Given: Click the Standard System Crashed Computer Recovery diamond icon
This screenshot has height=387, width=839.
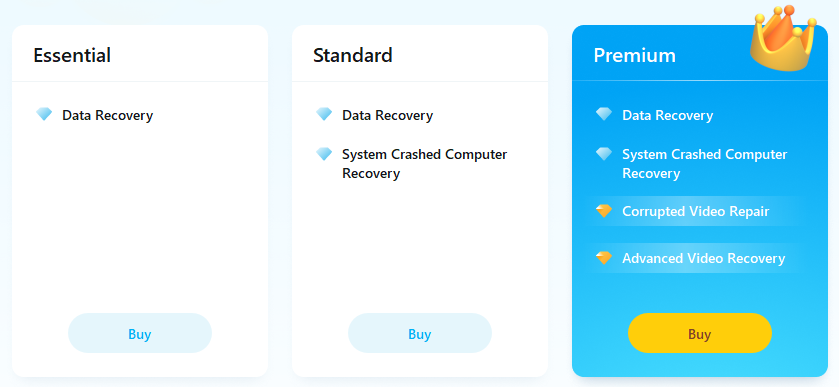Looking at the screenshot, I should coord(324,154).
